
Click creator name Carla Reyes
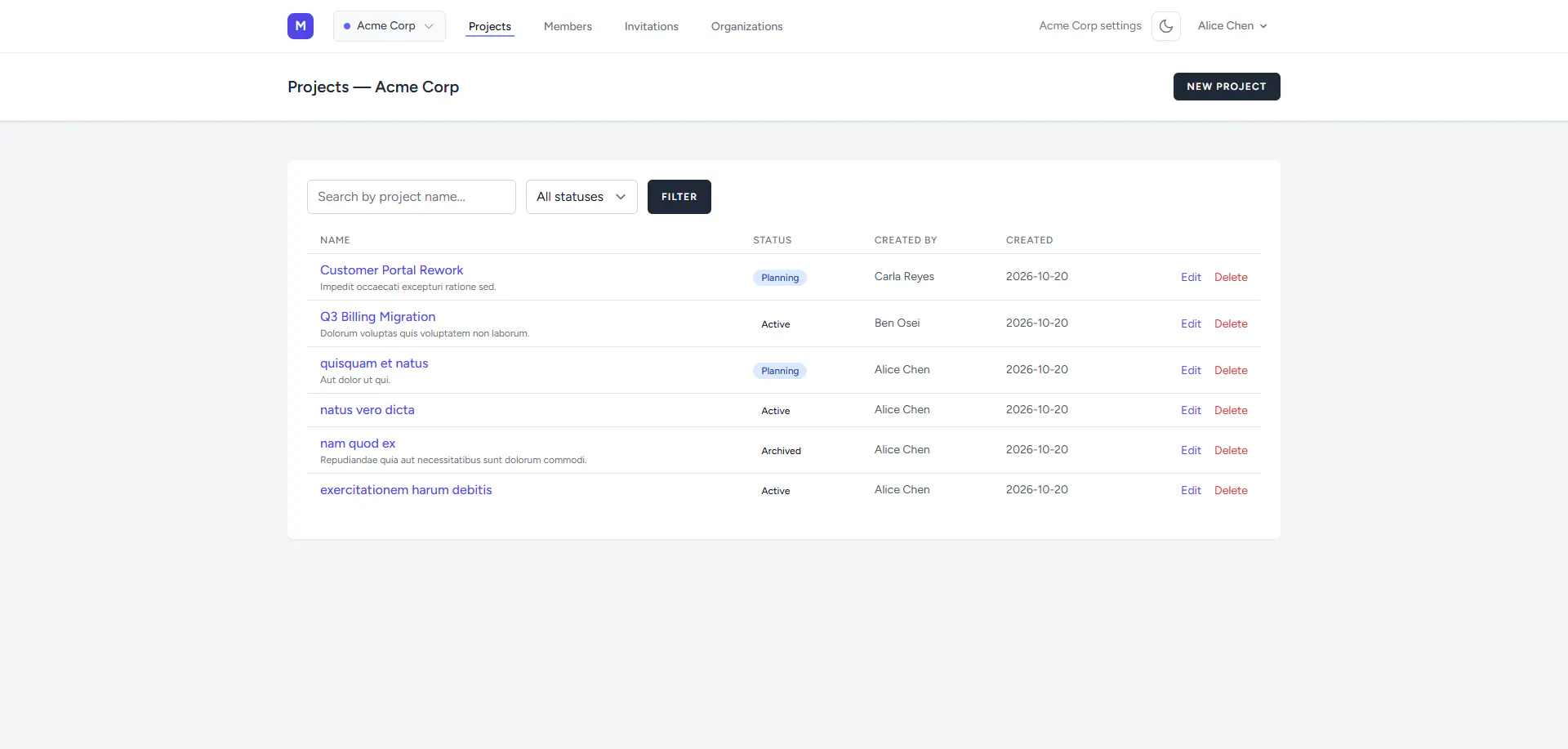(x=904, y=276)
